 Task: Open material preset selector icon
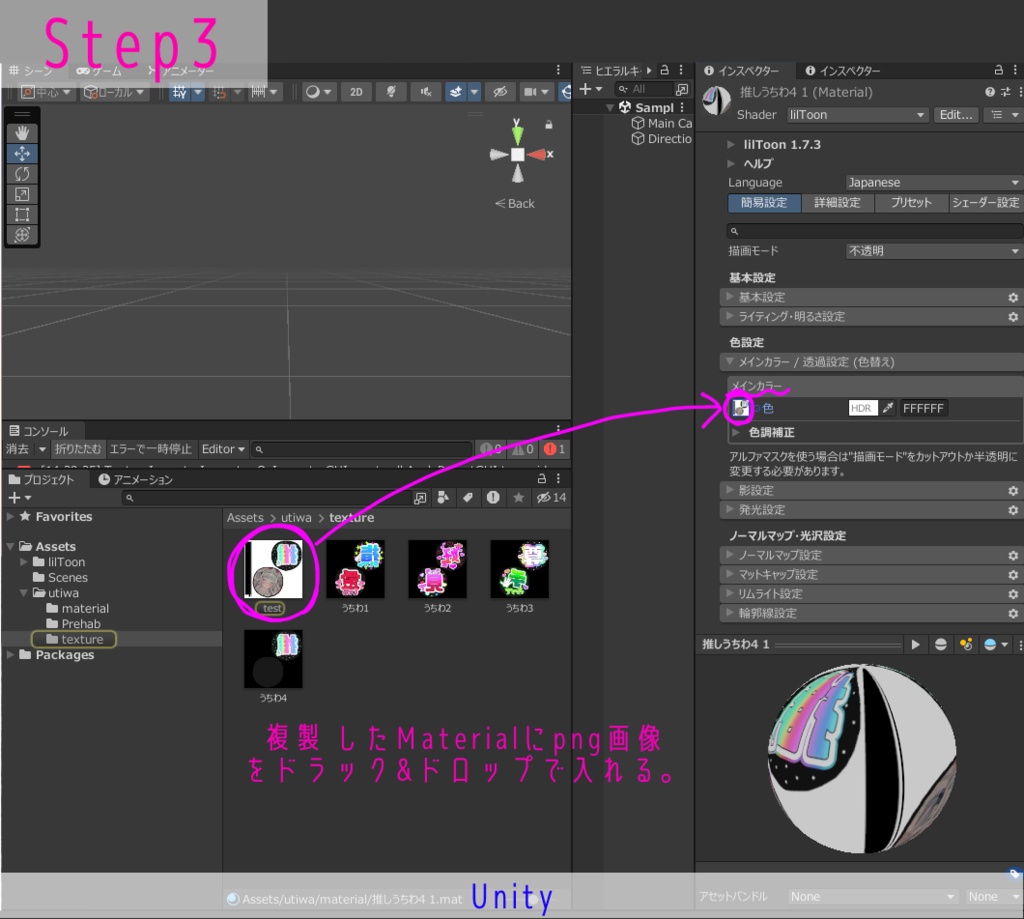pyautogui.click(x=1006, y=92)
